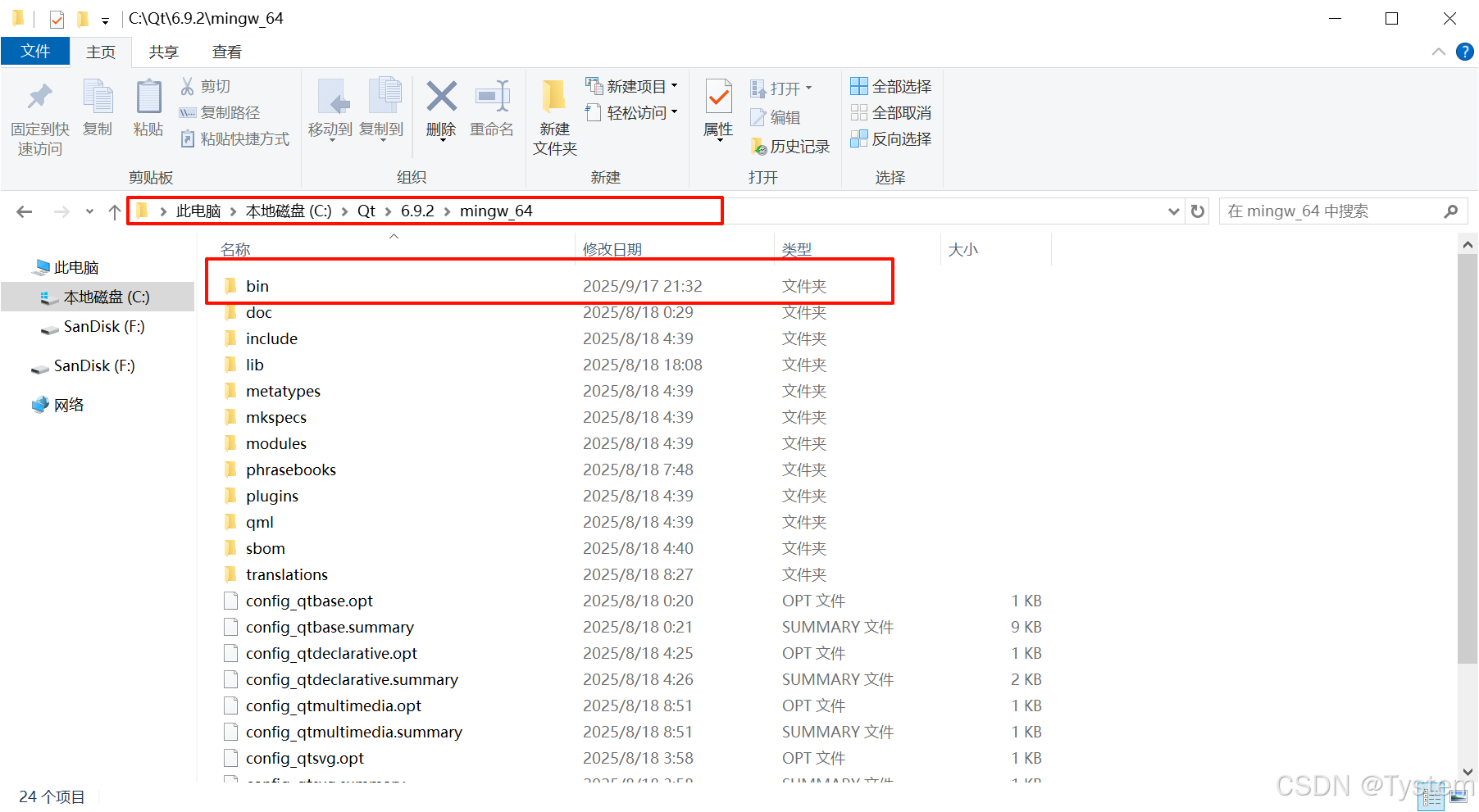Sort by Name (名称) column header

[x=235, y=249]
